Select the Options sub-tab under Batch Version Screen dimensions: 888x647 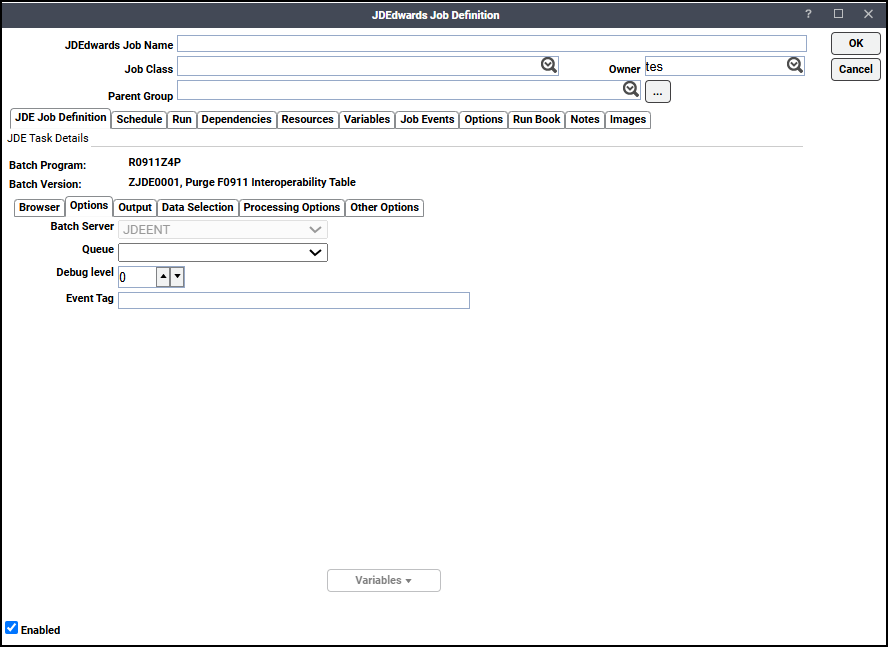coord(89,206)
